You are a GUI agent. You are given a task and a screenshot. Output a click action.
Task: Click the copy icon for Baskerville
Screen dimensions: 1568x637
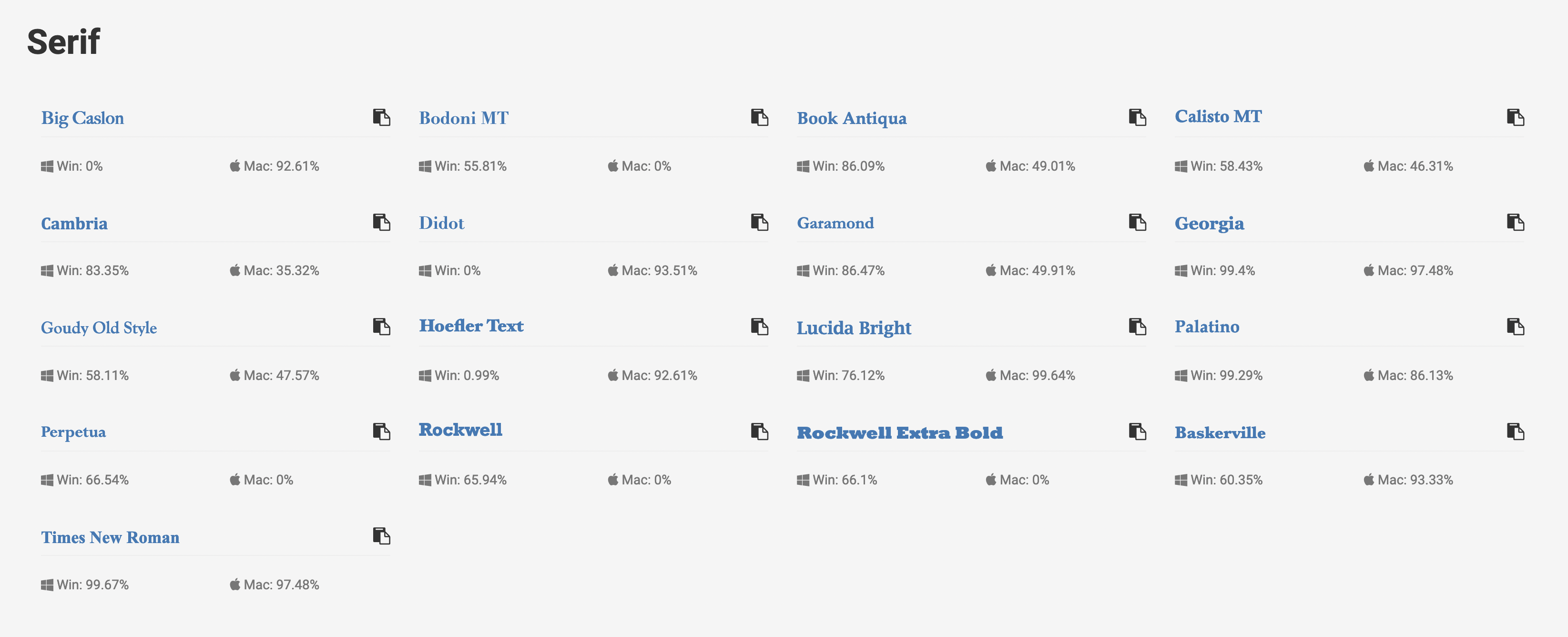pos(1515,432)
